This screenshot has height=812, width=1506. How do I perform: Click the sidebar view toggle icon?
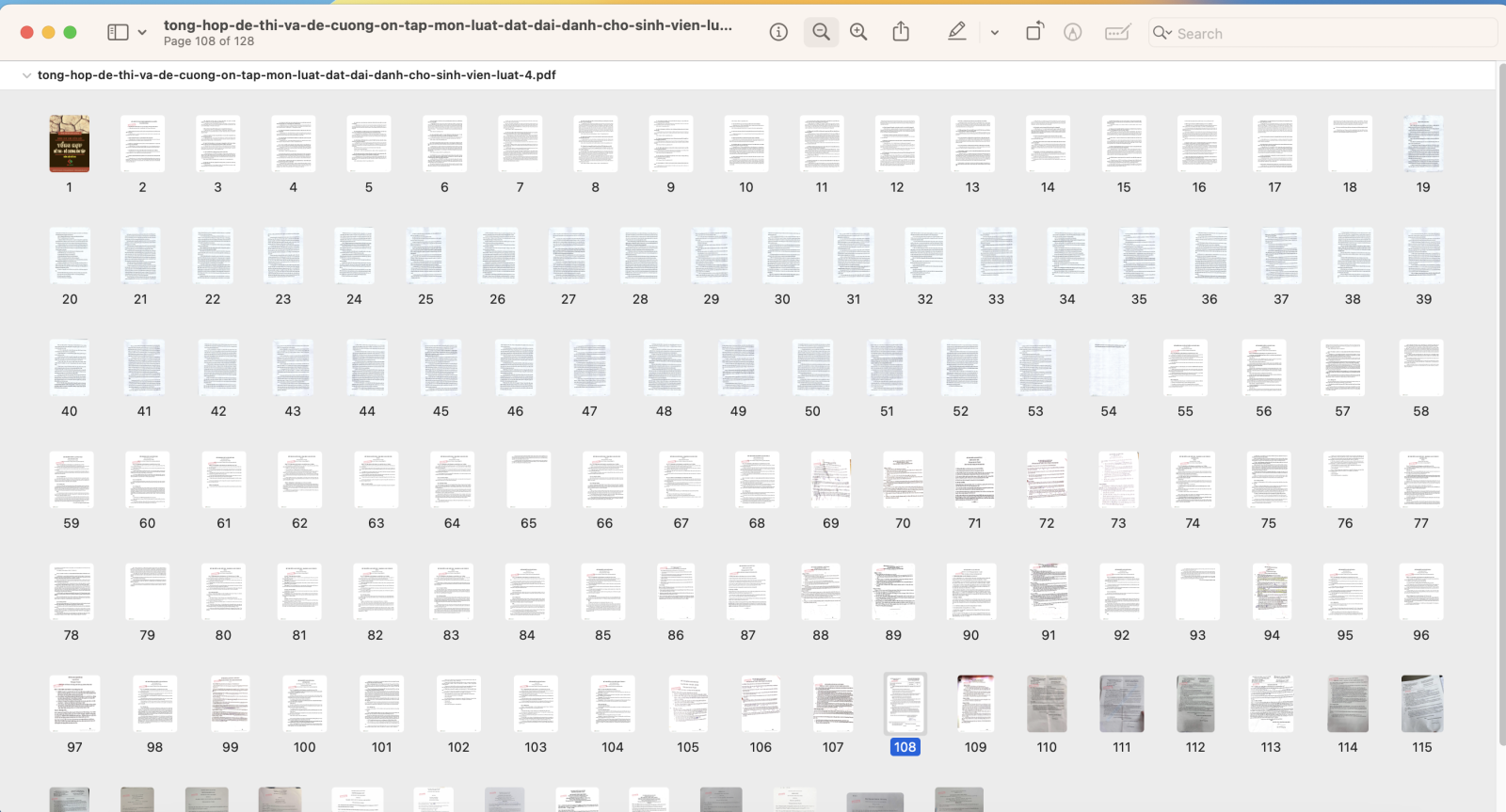tap(118, 32)
